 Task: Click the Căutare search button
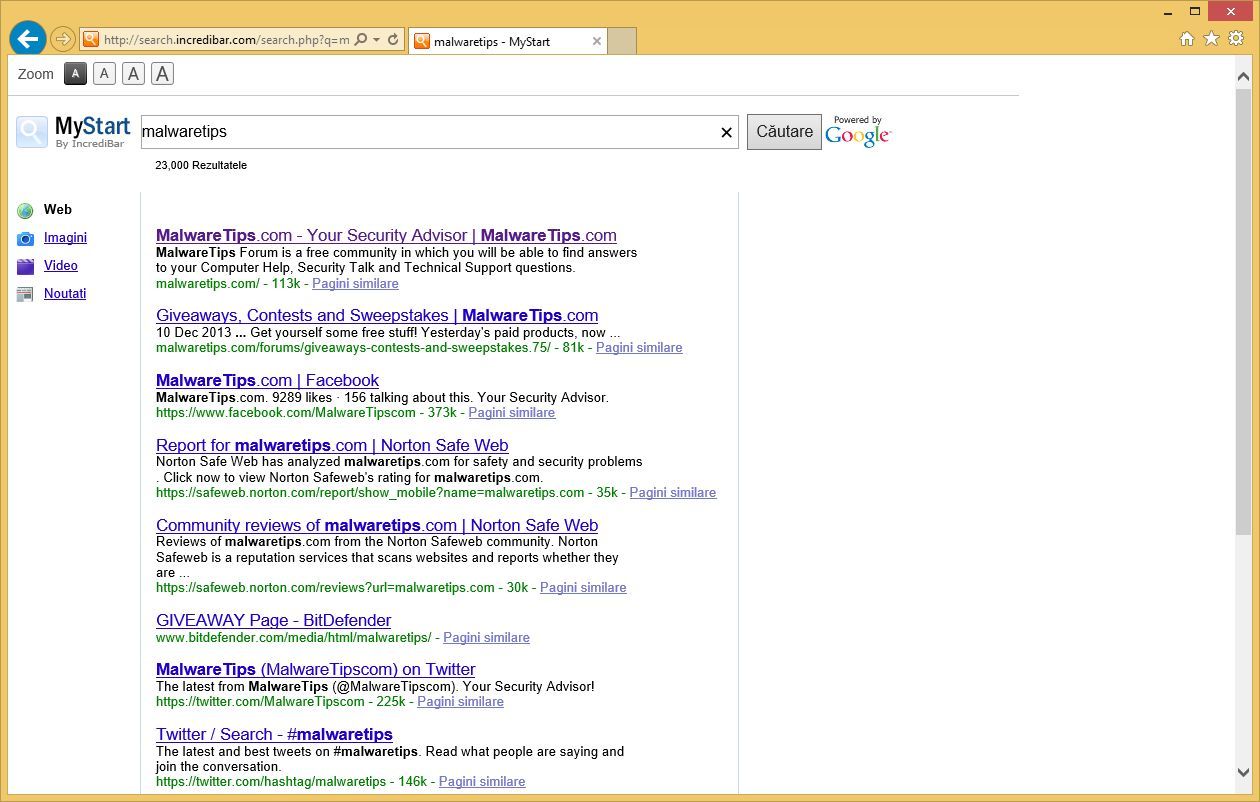coord(785,132)
